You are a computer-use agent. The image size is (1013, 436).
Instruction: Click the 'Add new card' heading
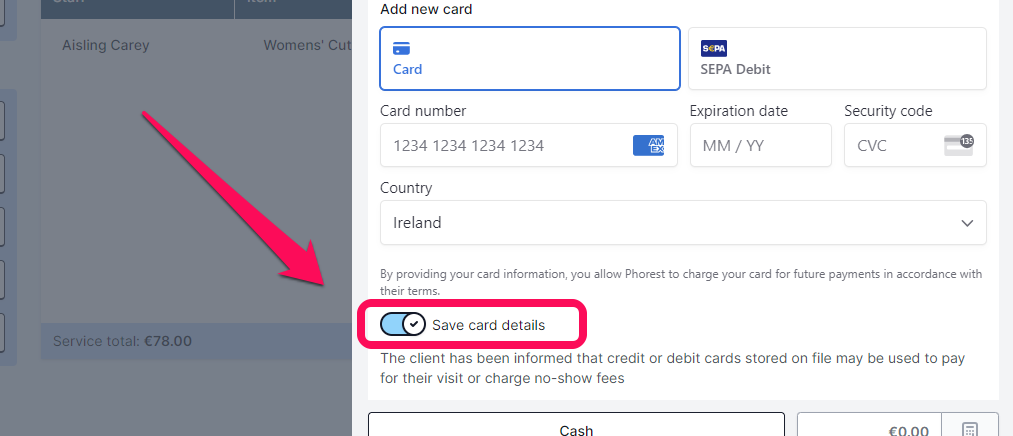pyautogui.click(x=426, y=9)
